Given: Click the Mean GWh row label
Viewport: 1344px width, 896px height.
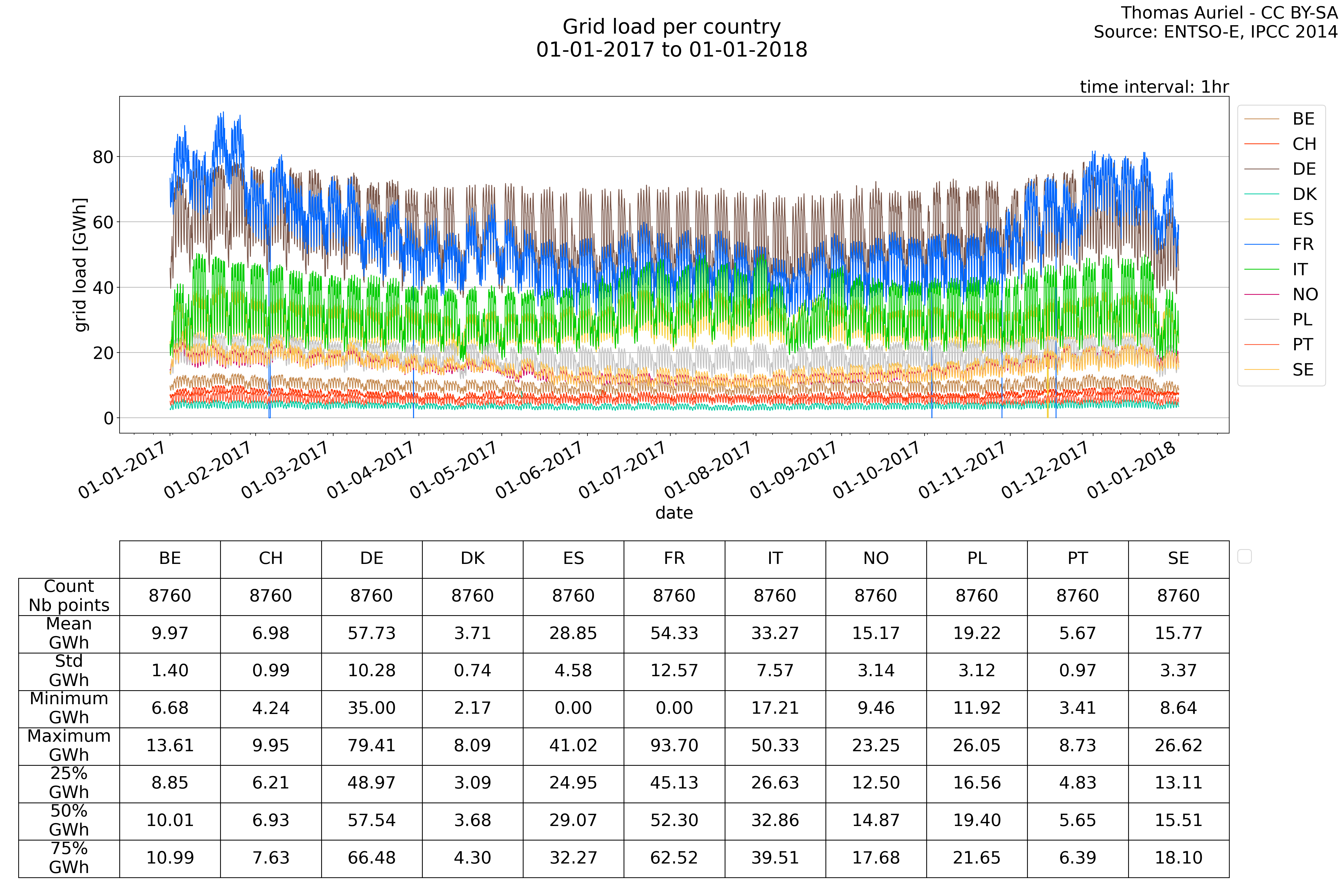Looking at the screenshot, I should click(x=69, y=634).
